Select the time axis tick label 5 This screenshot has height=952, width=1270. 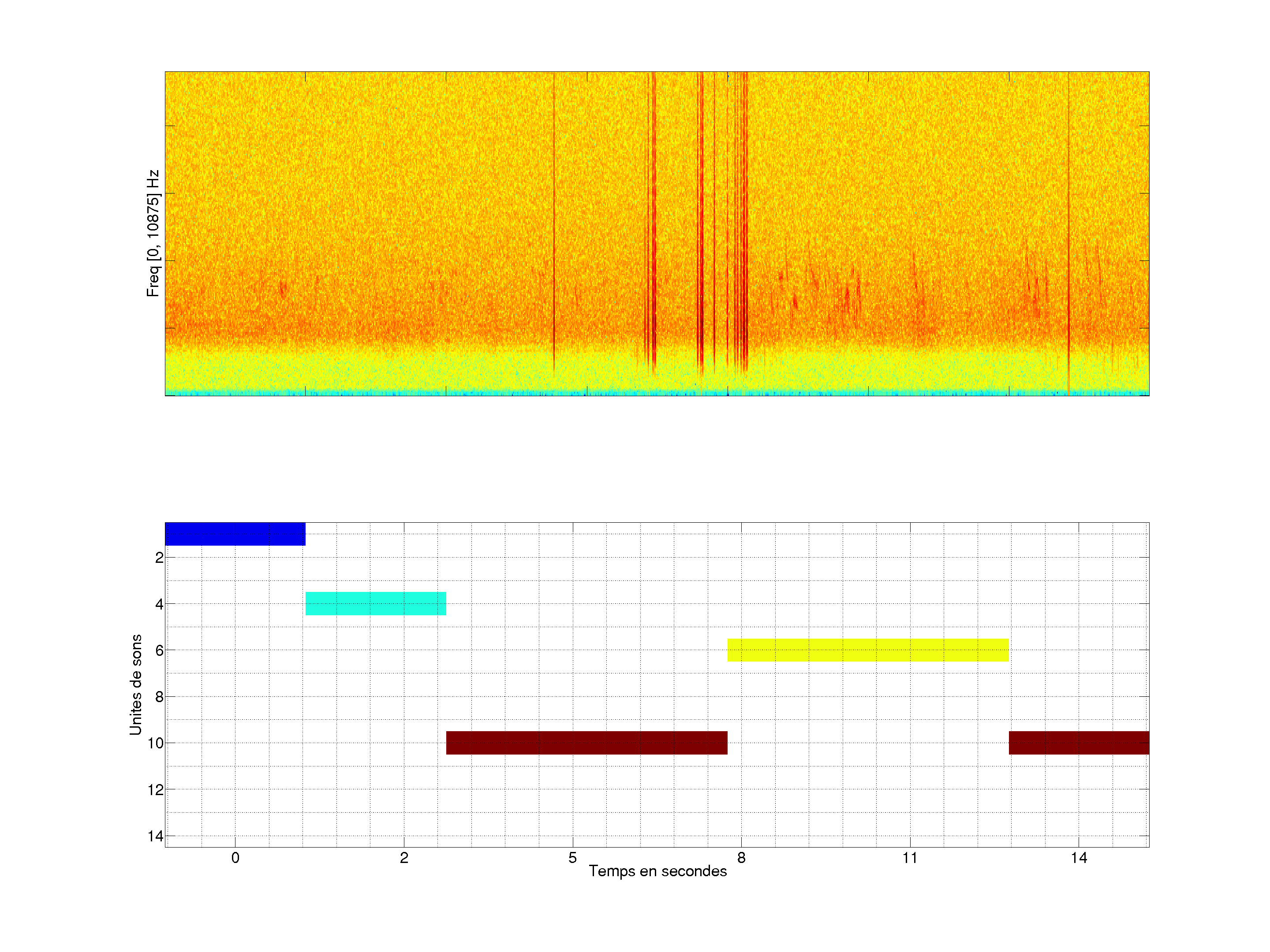[x=572, y=858]
